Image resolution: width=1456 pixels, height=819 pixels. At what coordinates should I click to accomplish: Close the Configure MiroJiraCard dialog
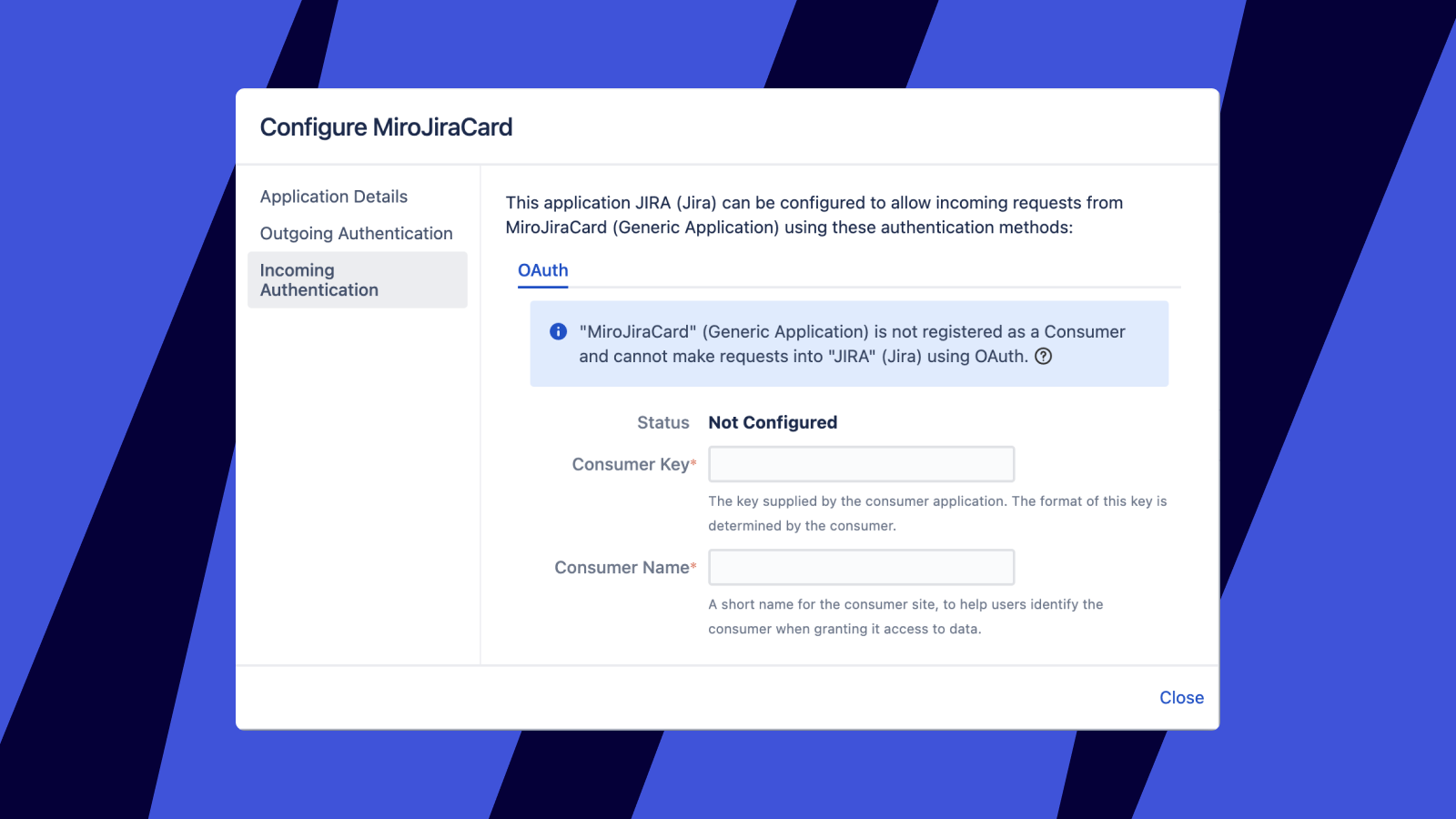(x=1180, y=698)
